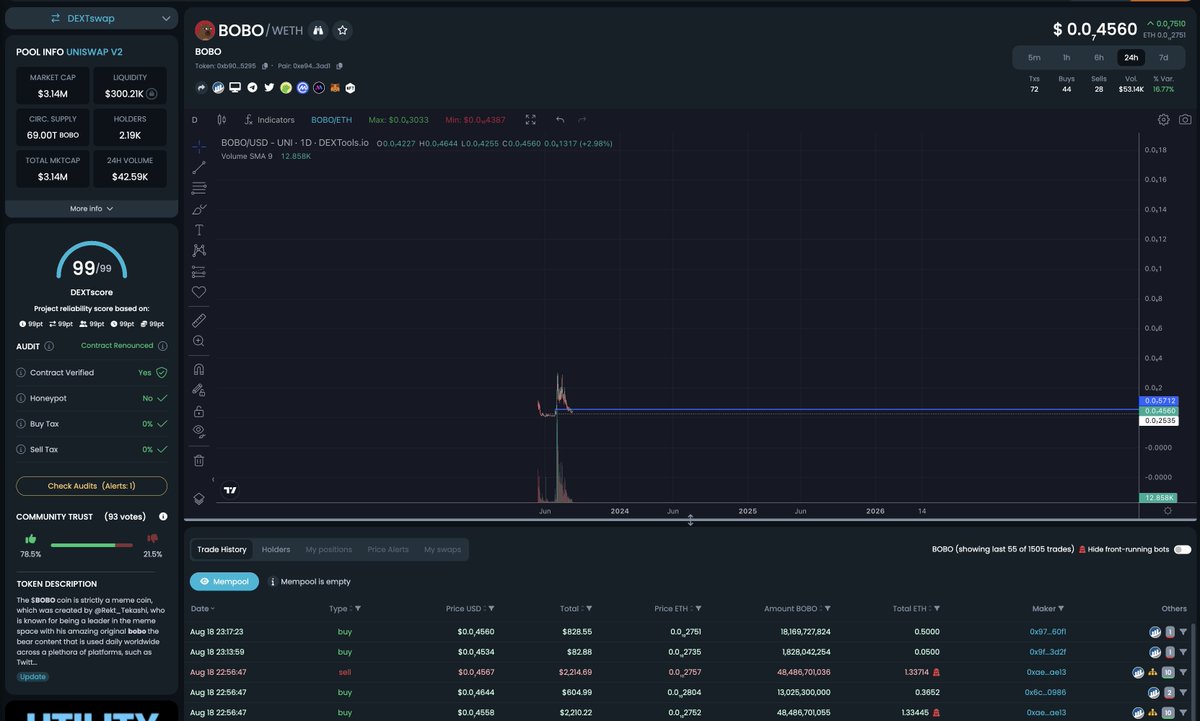Open filter for Maker column
This screenshot has height=721, width=1200.
pos(1062,608)
